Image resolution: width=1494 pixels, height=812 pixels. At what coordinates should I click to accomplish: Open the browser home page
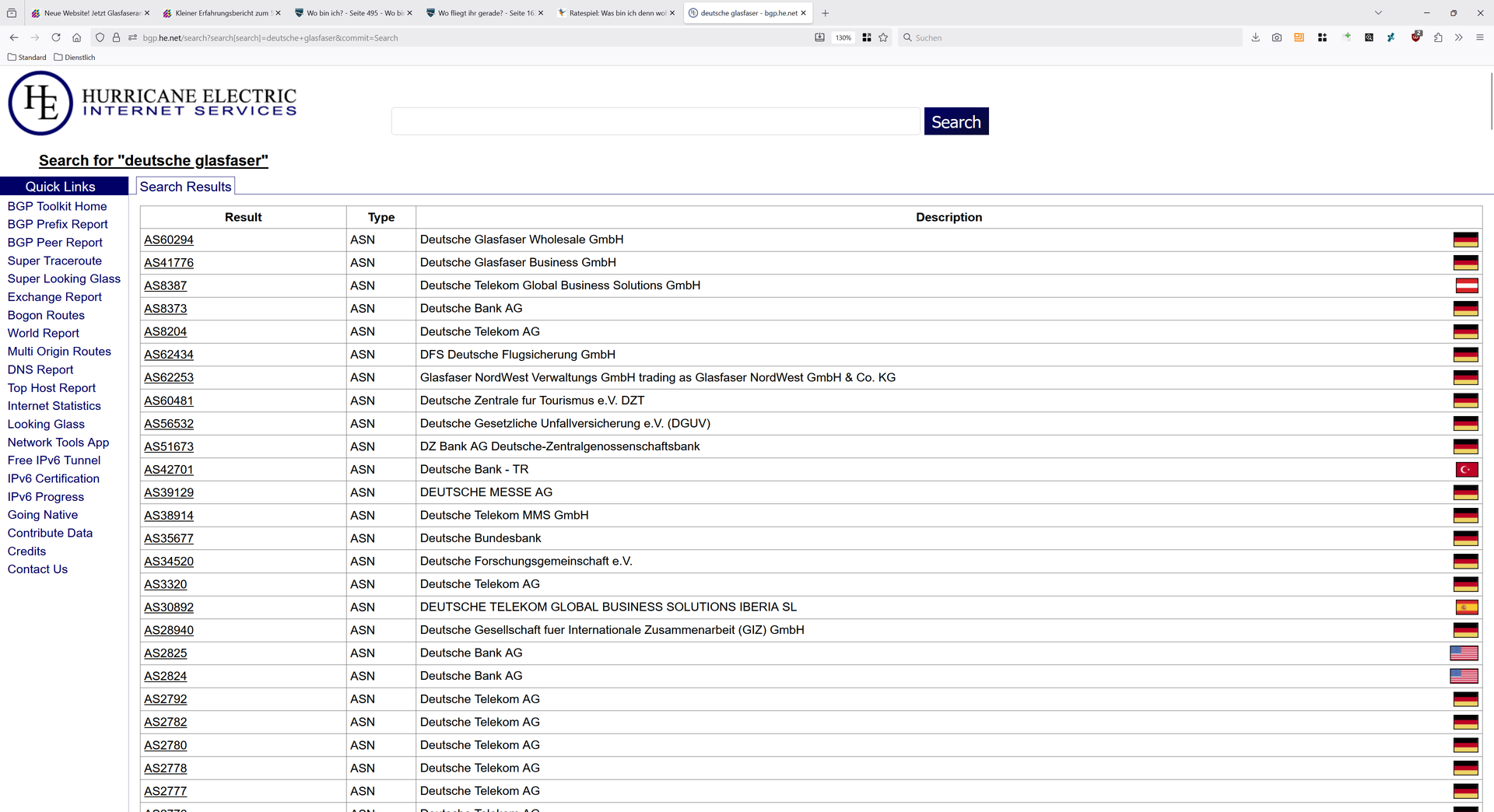77,37
